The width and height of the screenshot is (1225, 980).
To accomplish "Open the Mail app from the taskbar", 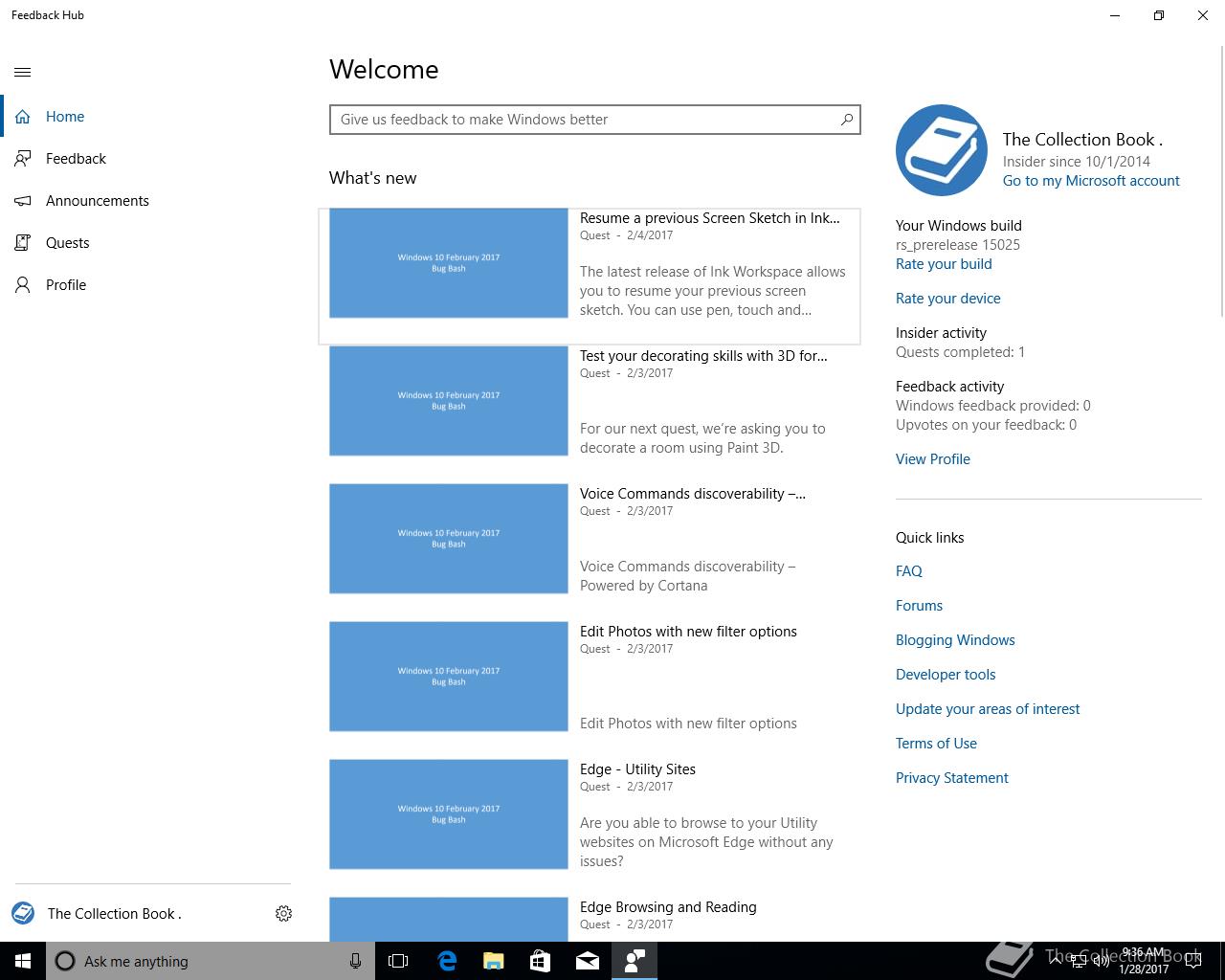I will (x=588, y=961).
